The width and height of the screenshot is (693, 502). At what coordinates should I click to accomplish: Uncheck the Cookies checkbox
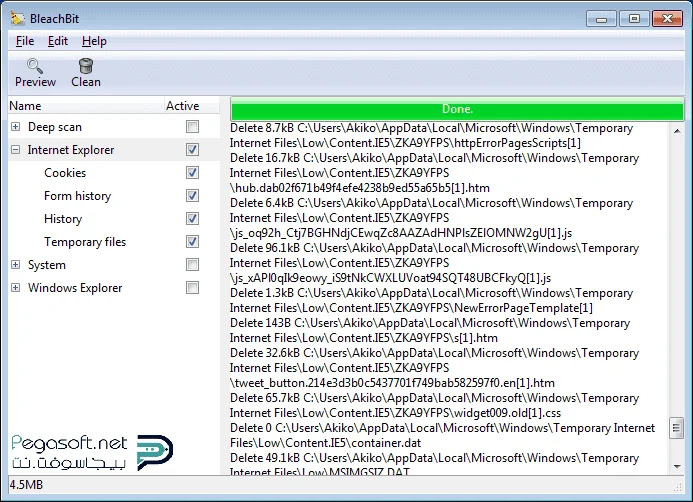(x=192, y=173)
